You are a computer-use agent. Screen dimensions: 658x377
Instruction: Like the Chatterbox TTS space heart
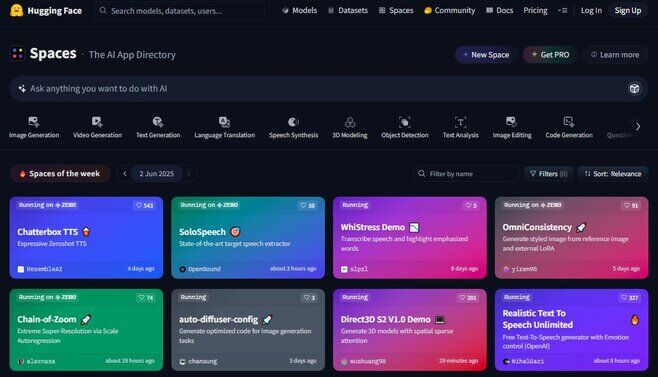pos(139,205)
